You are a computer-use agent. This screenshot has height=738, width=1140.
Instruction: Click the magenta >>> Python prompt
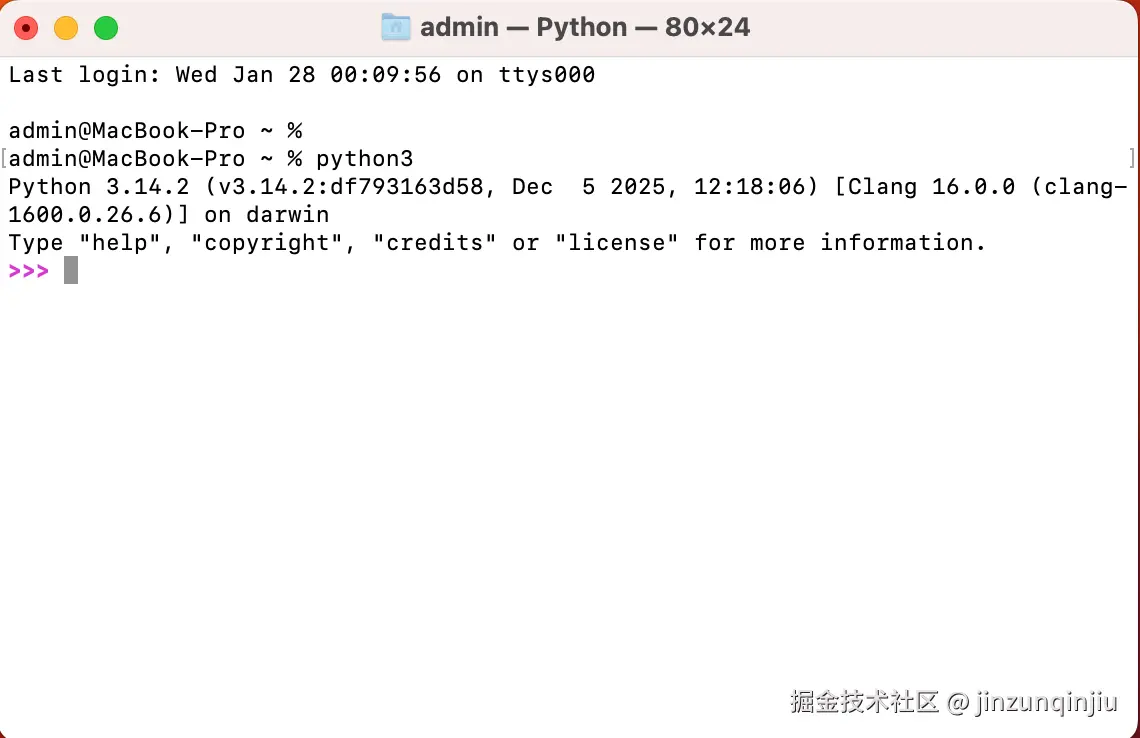(29, 270)
